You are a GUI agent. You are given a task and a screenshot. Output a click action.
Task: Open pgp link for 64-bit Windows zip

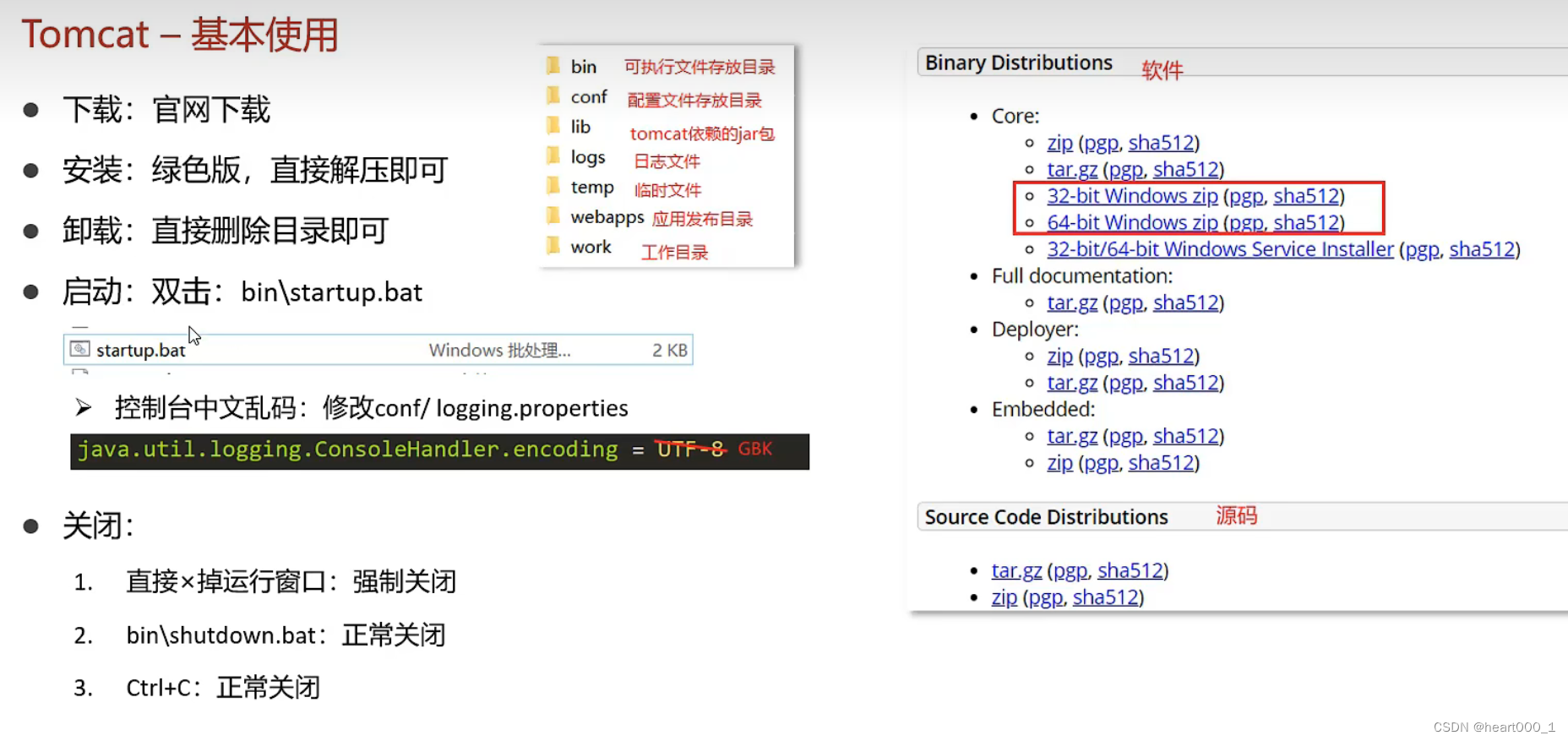[1246, 223]
